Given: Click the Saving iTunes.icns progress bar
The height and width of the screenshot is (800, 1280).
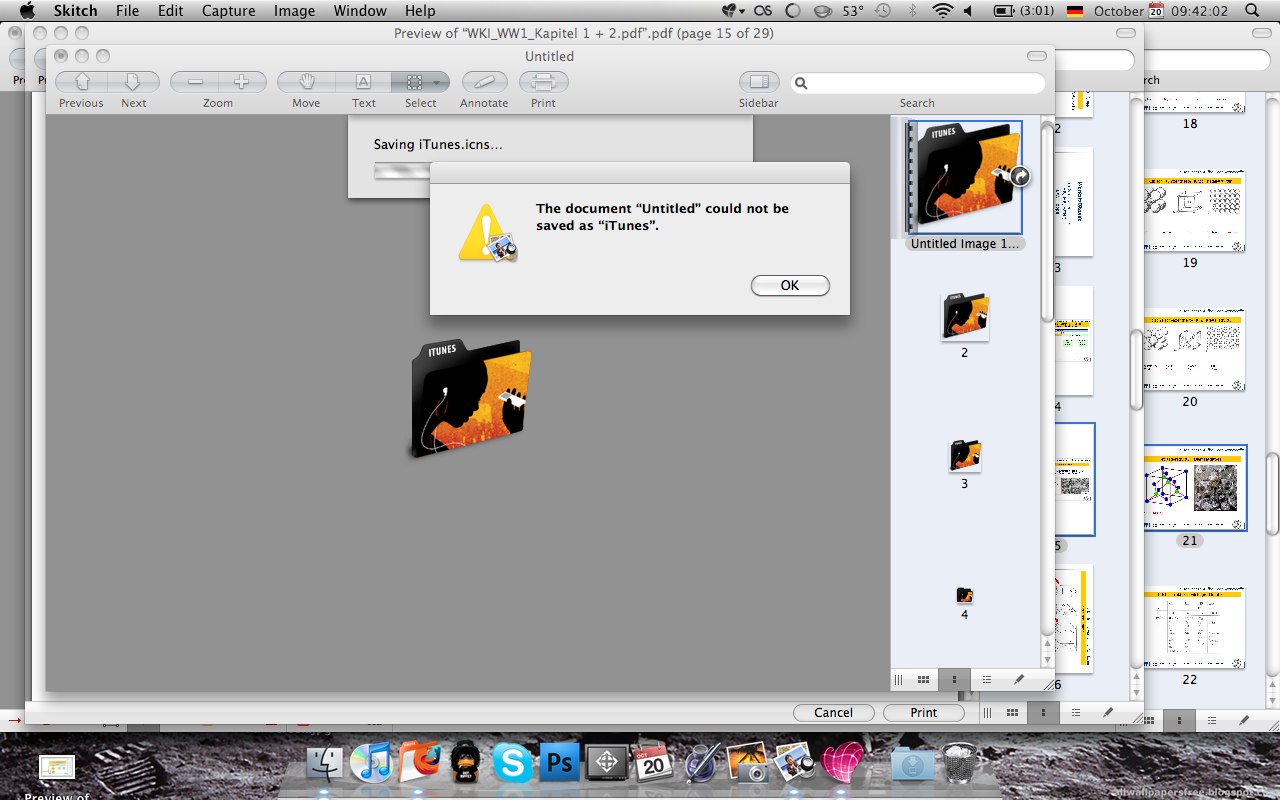Looking at the screenshot, I should (x=401, y=171).
